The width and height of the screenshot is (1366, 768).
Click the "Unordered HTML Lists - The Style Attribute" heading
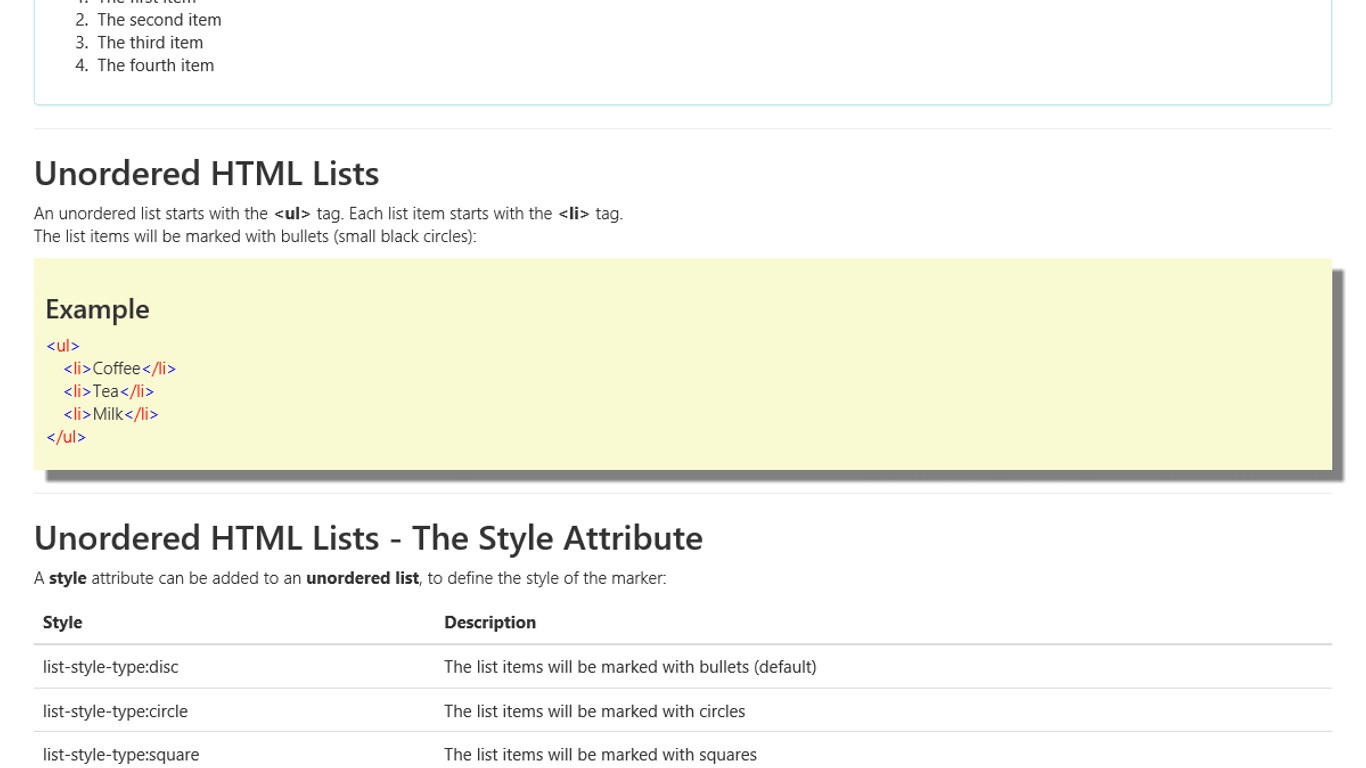coord(368,538)
